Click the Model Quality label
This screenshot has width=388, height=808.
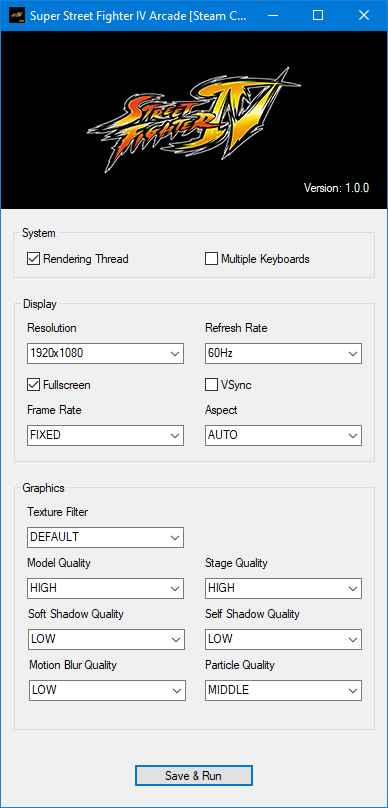[x=59, y=563]
